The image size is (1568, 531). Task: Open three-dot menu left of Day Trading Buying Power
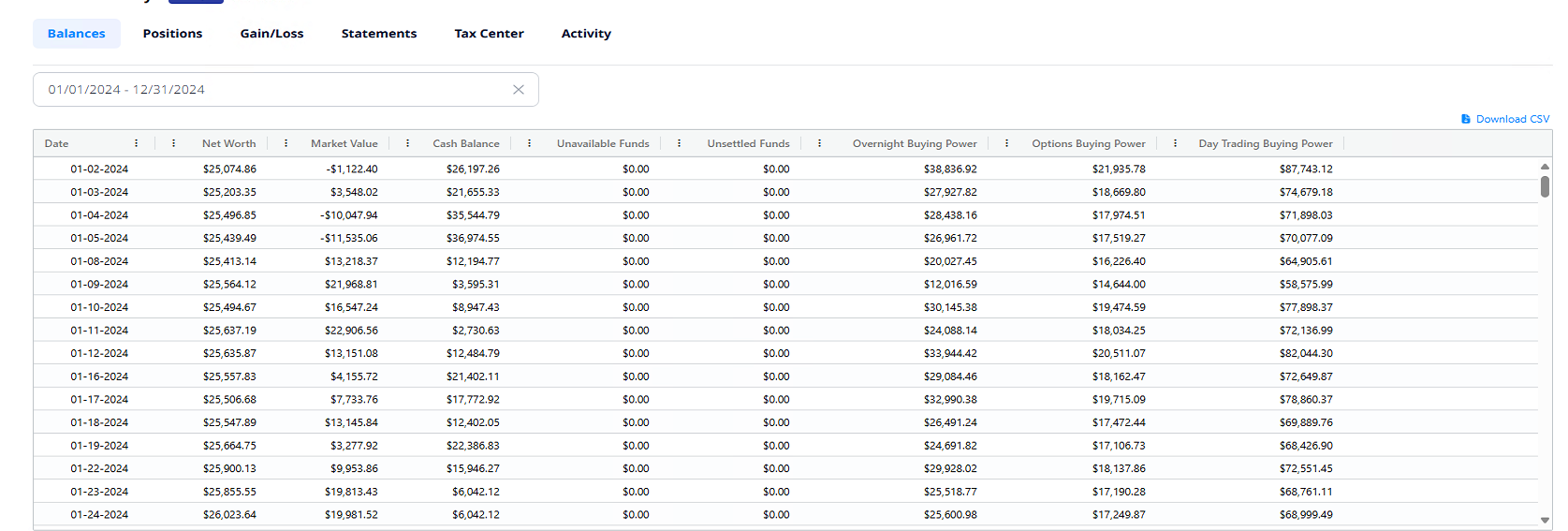1176,143
